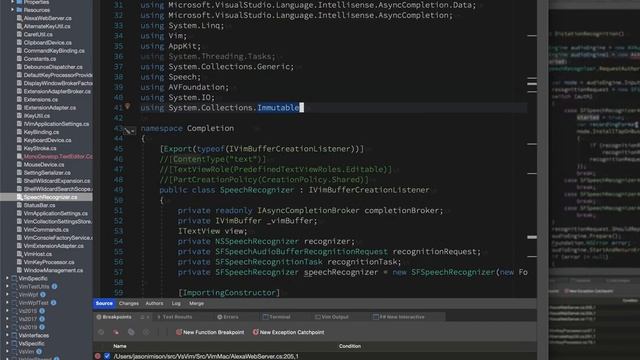Screen dimensions: 640x360
Task: Click the CaretUtil.cs file icon
Action: 19,34
